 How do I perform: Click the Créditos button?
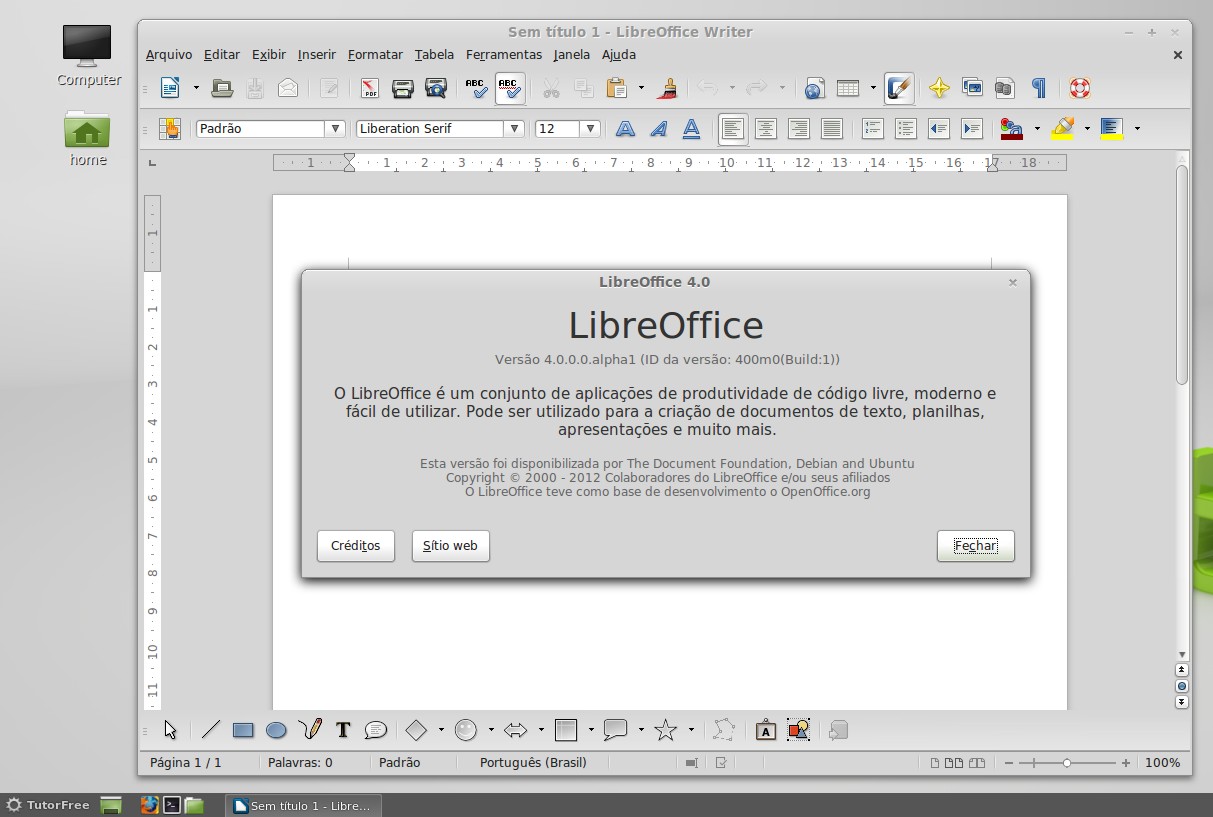pos(356,546)
